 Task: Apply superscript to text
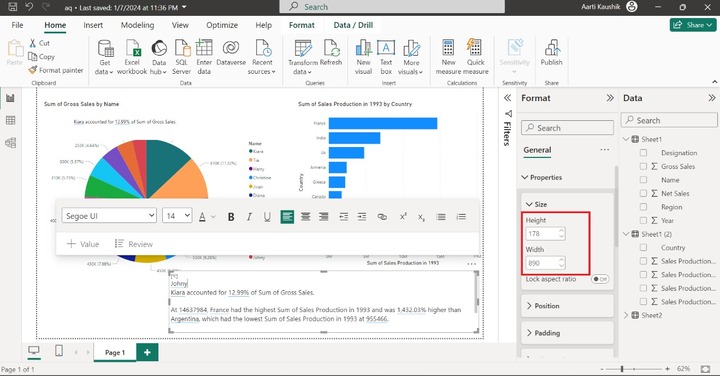[x=403, y=217]
